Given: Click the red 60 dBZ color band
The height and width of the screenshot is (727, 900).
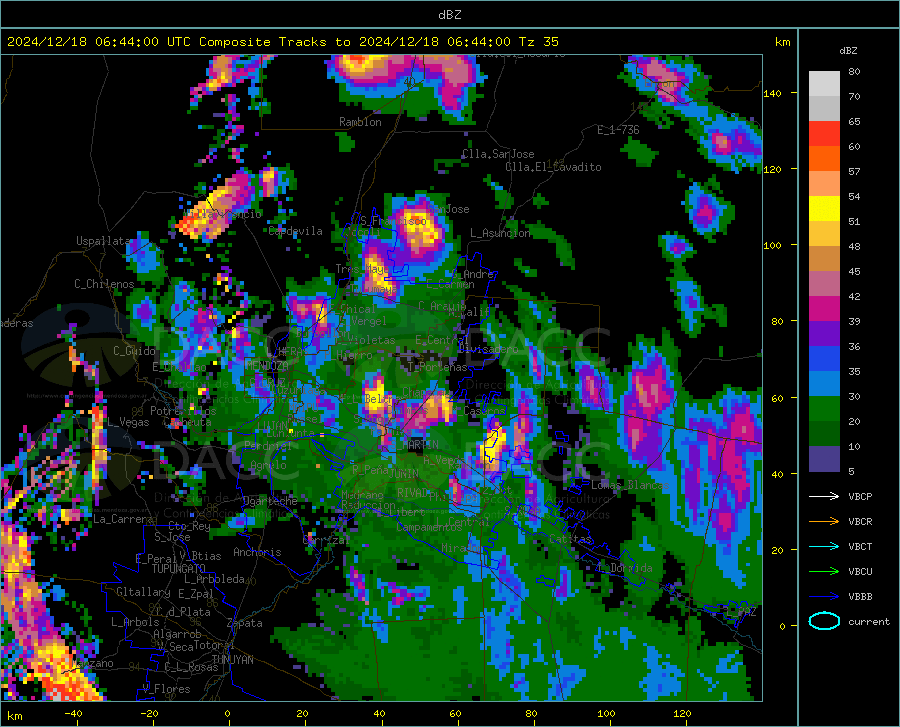Looking at the screenshot, I should pyautogui.click(x=824, y=134).
